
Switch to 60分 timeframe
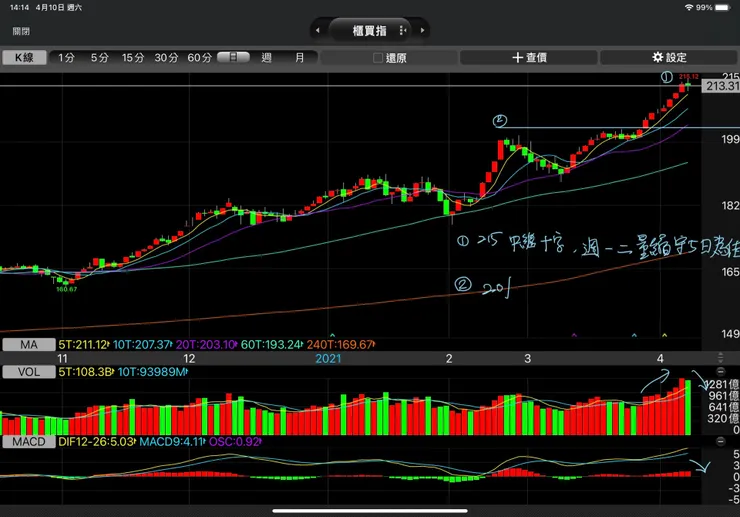200,58
